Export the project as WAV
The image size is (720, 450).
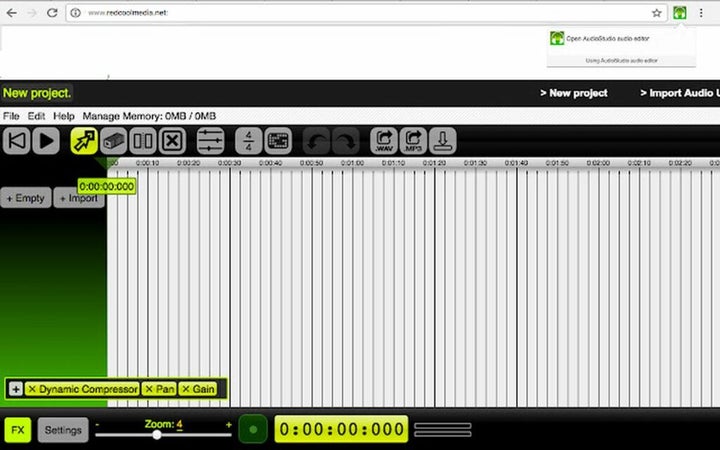384,141
